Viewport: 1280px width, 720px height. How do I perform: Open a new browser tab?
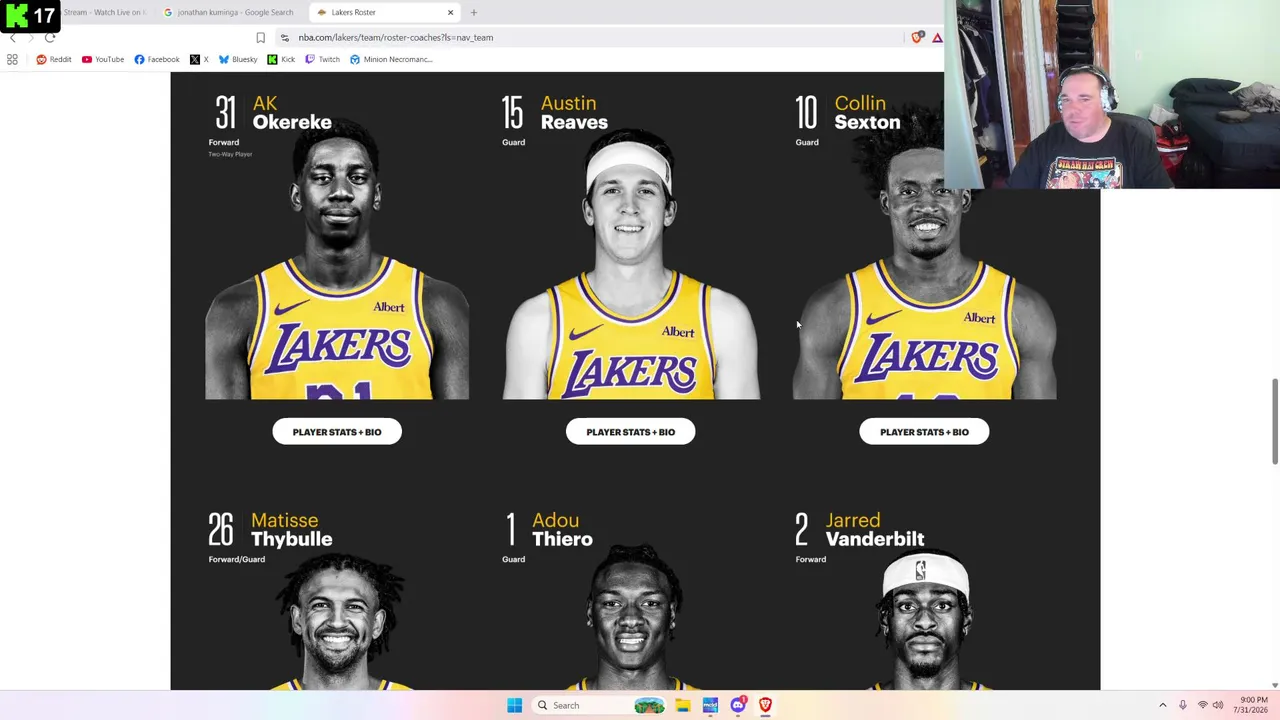click(x=474, y=12)
